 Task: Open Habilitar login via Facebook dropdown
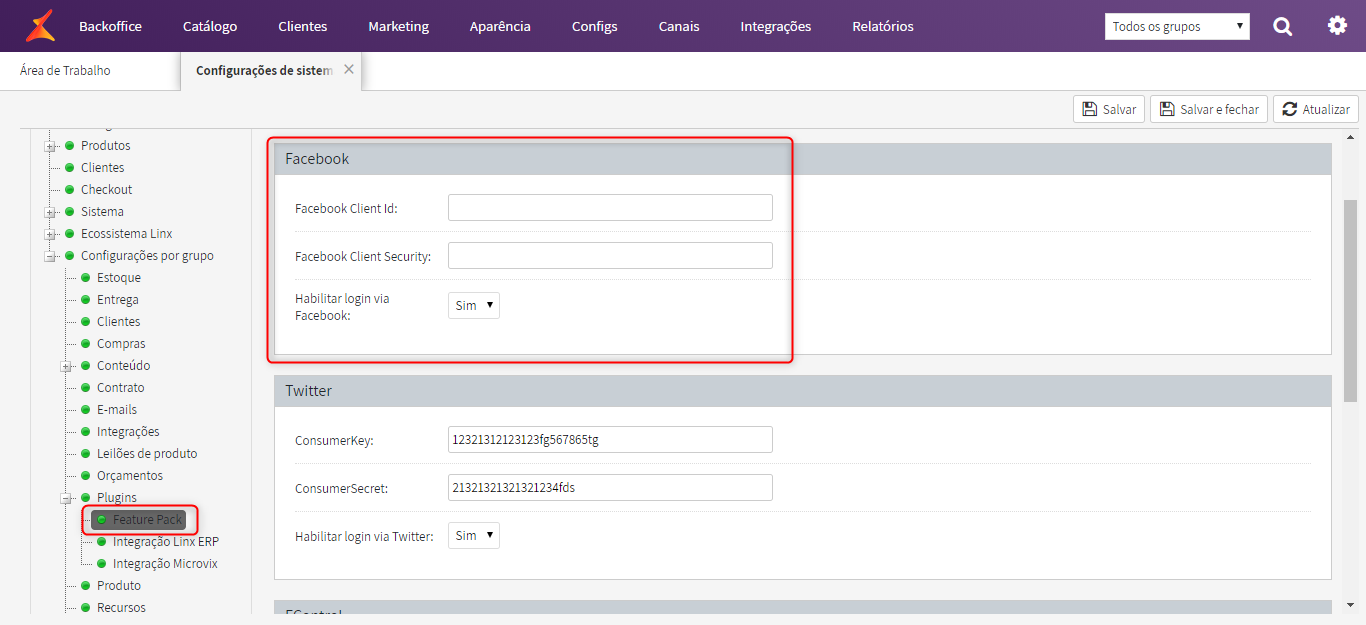[x=473, y=306]
